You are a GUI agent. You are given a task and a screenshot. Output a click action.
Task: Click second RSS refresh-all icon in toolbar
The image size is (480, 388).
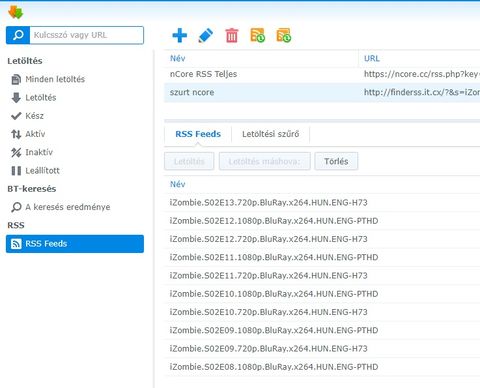click(284, 35)
